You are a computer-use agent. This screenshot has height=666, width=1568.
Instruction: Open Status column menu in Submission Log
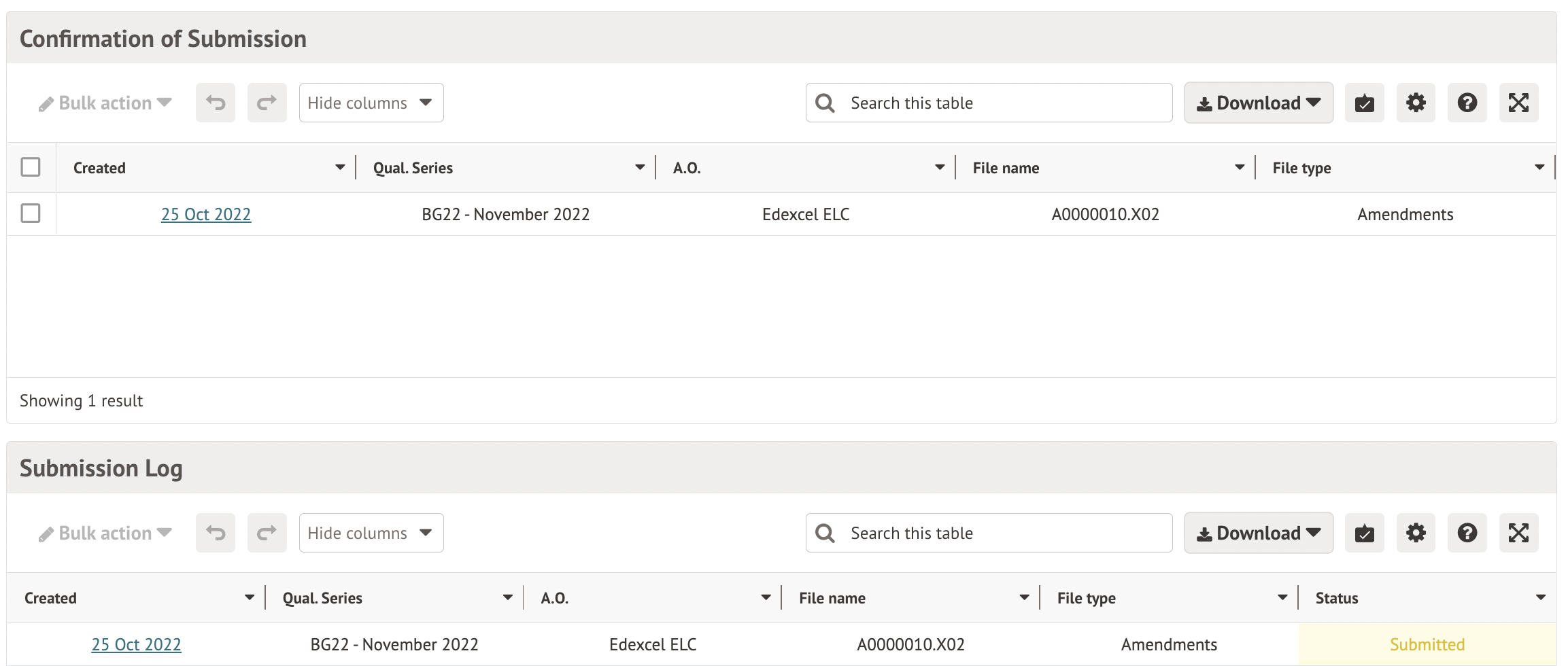[x=1540, y=598]
